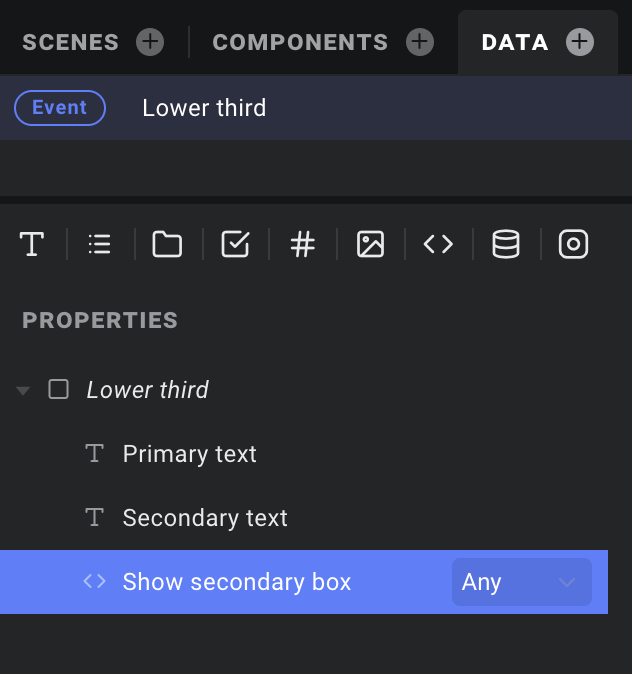632x674 pixels.
Task: Add an image property icon
Action: (x=370, y=244)
